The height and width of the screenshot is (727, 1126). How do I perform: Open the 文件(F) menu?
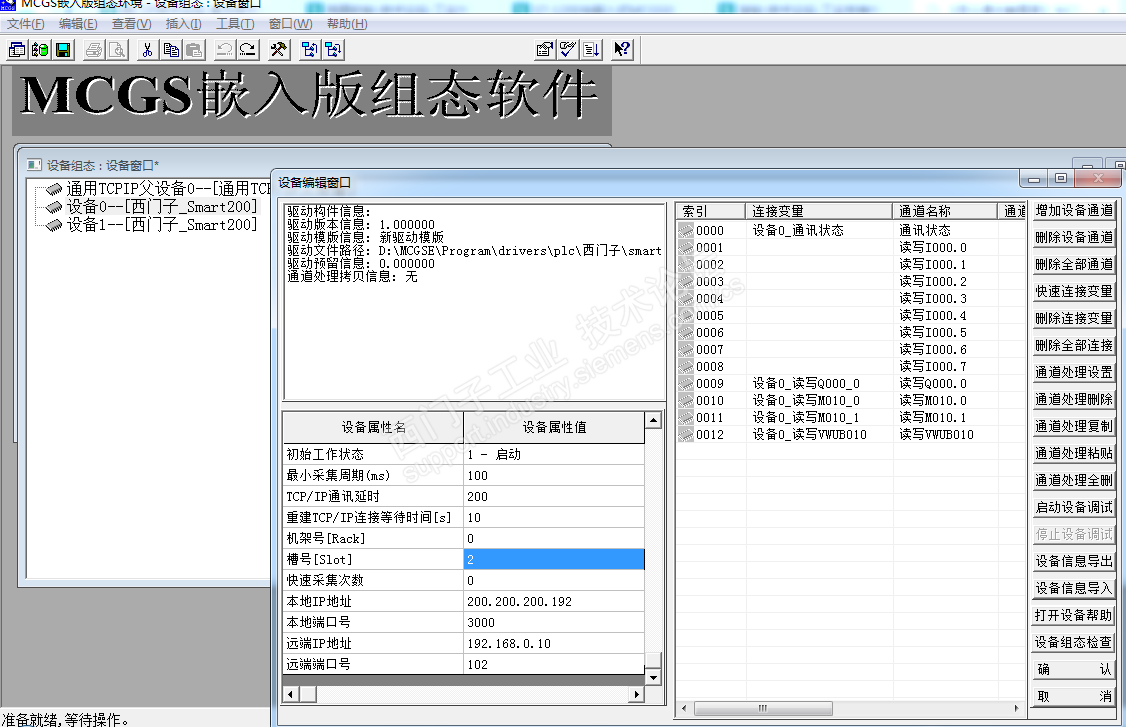pyautogui.click(x=25, y=24)
